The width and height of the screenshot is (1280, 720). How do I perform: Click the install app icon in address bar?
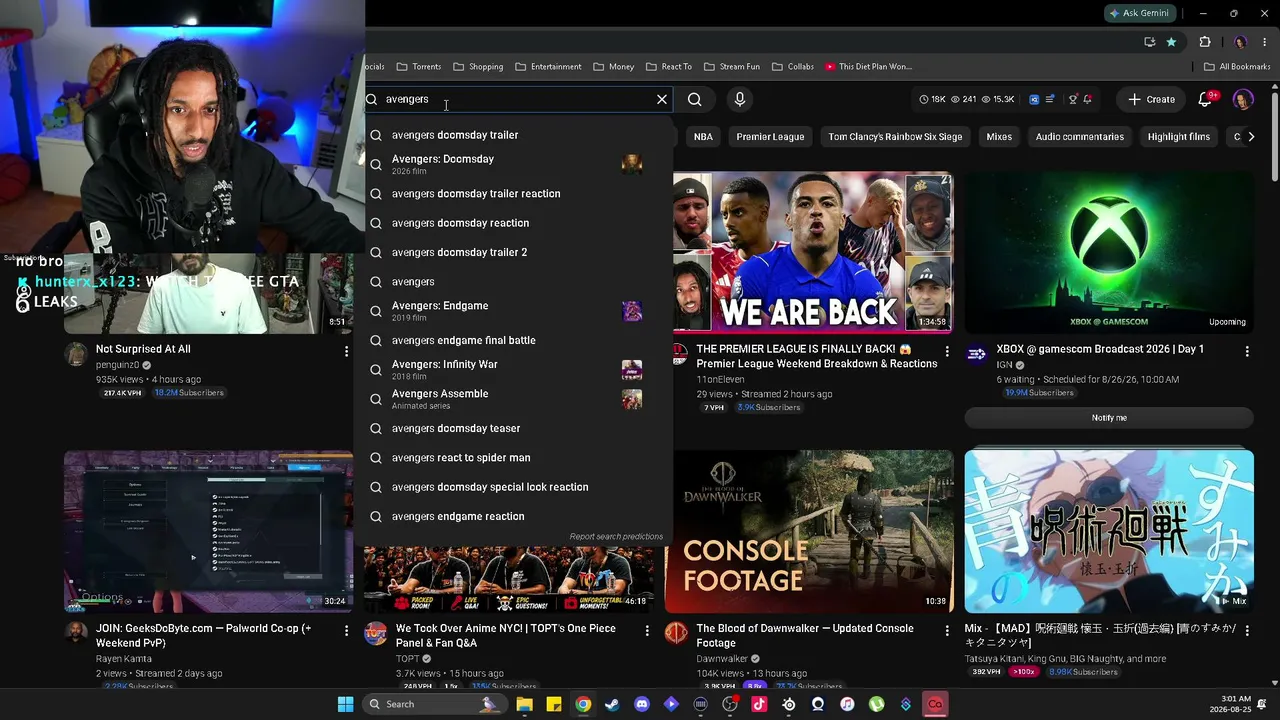pos(1150,42)
